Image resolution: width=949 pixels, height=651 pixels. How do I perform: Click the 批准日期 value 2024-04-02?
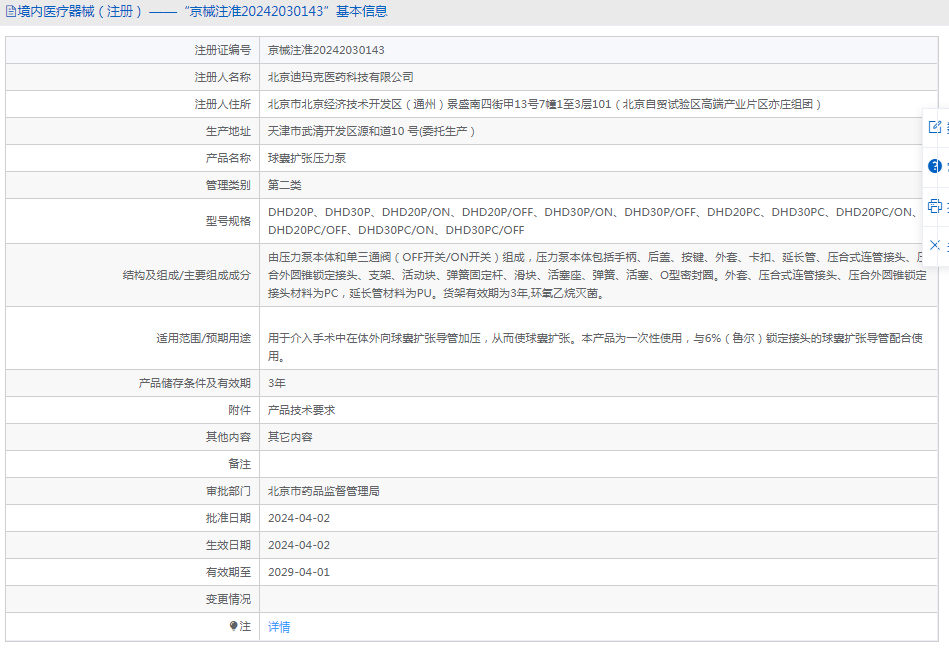click(x=299, y=519)
